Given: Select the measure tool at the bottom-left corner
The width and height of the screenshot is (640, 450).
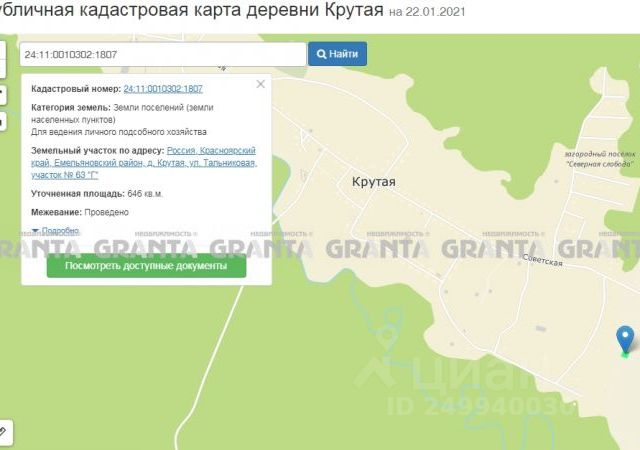Looking at the screenshot, I should pyautogui.click(x=4, y=432).
